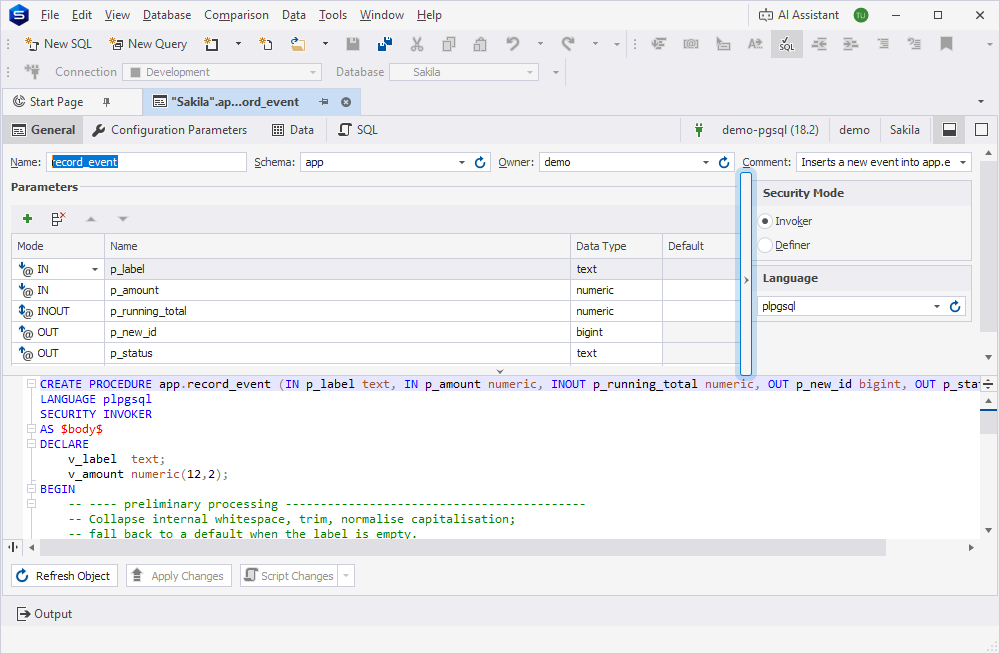
Task: Click the Save All toolbar icon
Action: click(x=385, y=43)
